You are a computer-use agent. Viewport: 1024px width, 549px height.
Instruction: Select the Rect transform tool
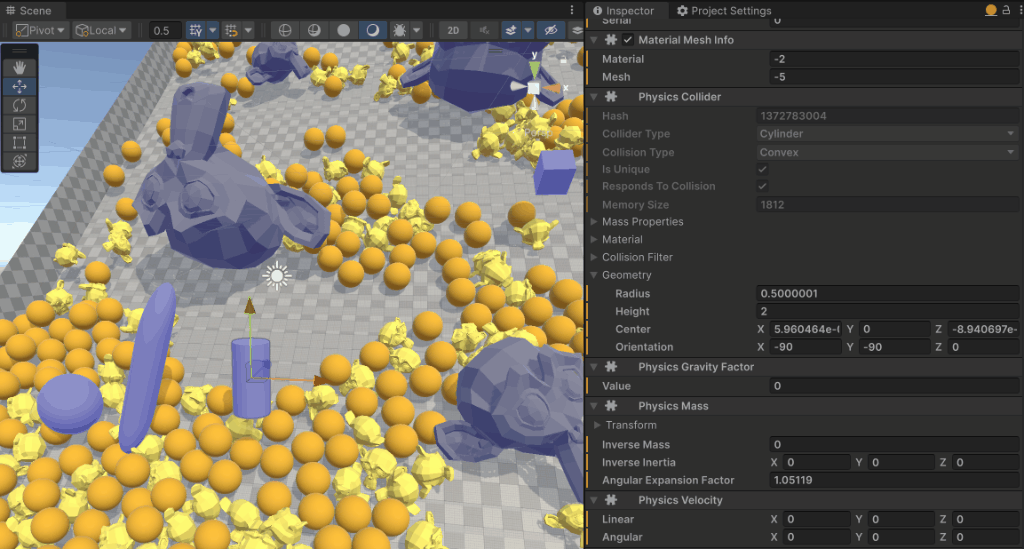pyautogui.click(x=20, y=143)
